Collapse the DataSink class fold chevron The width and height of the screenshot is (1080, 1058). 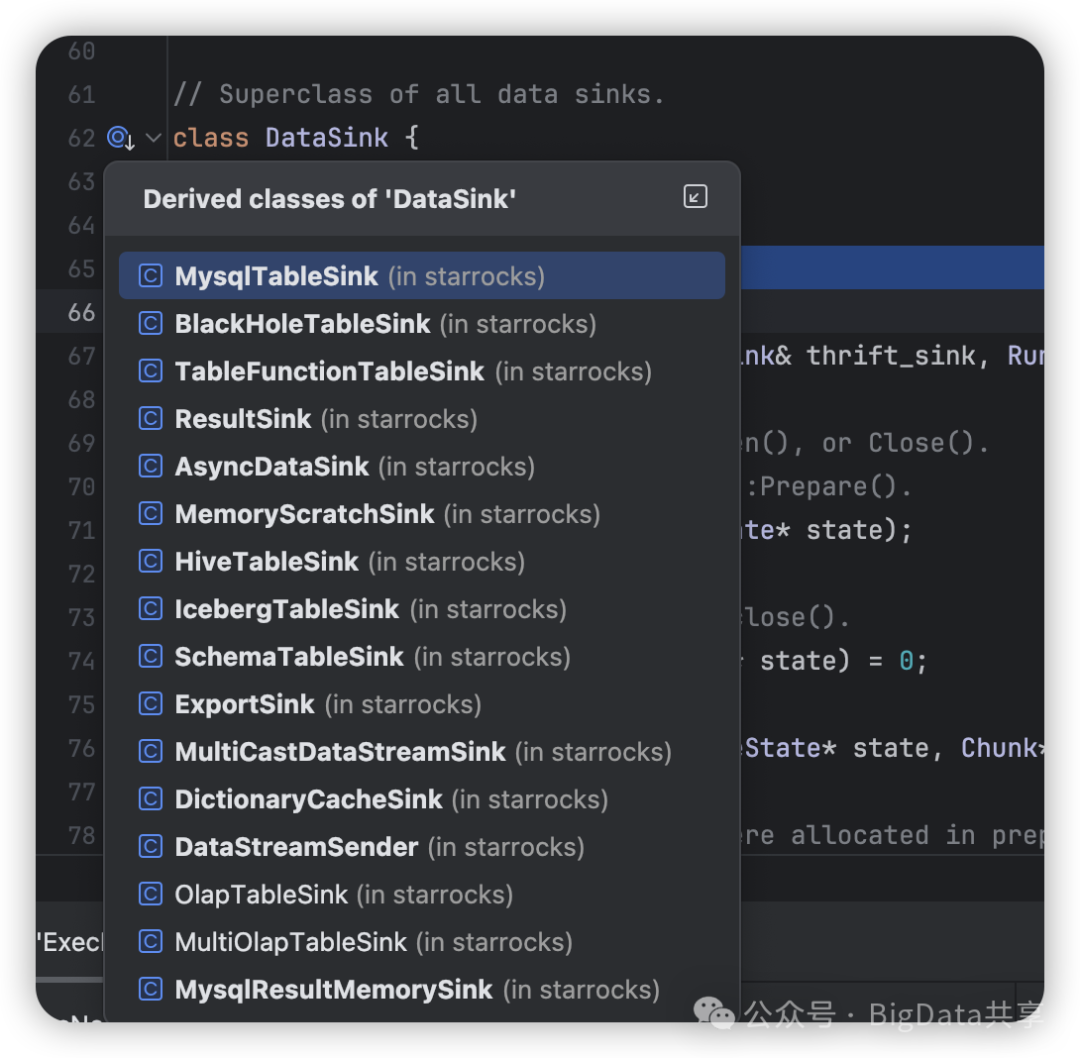[x=154, y=138]
